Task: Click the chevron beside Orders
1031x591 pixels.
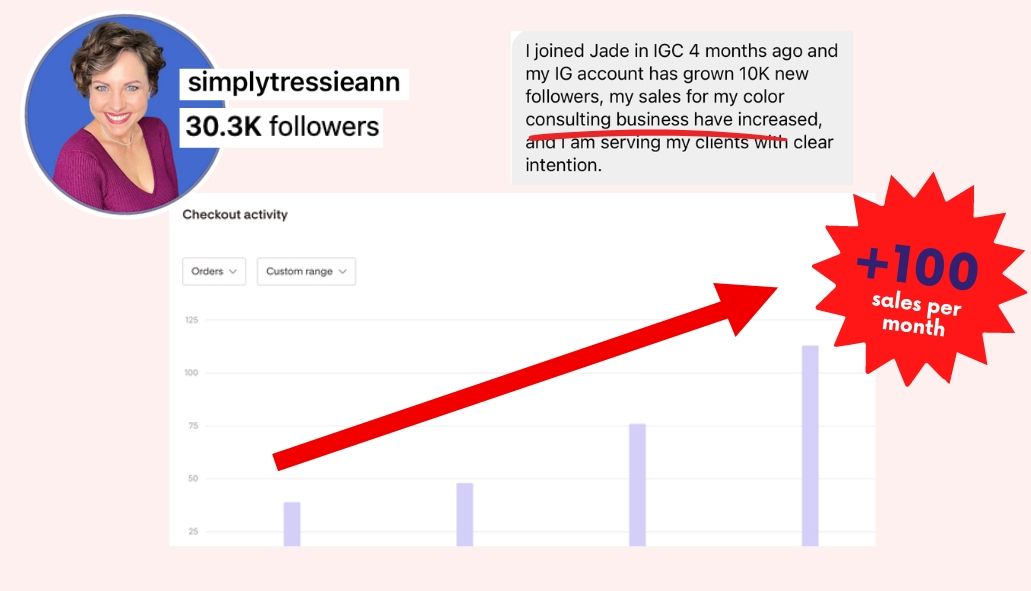Action: [233, 272]
